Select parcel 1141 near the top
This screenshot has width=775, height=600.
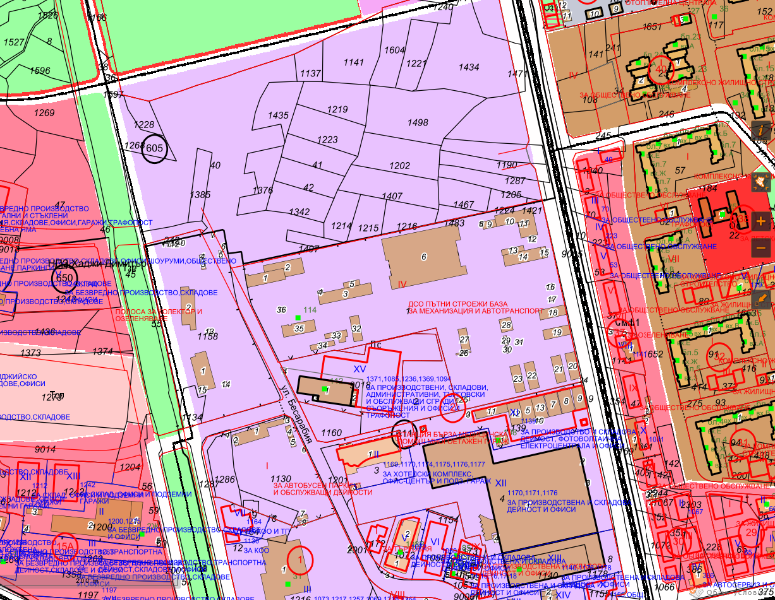[354, 62]
